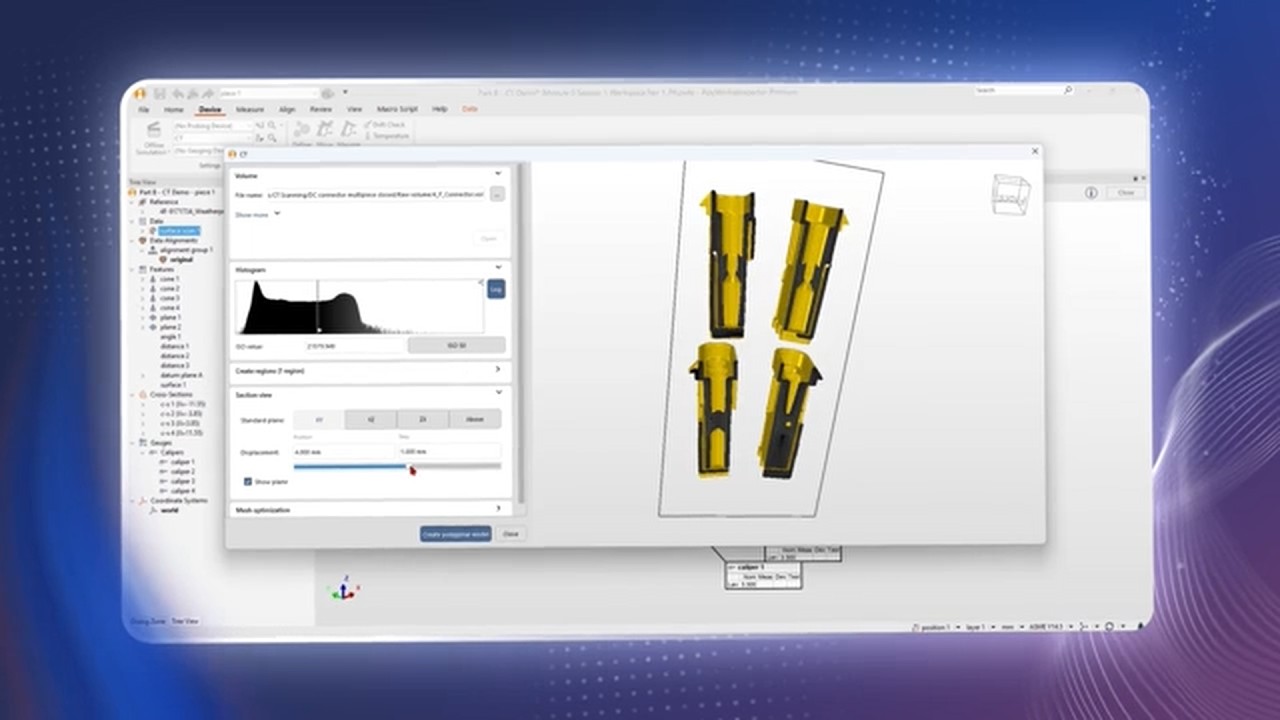Close the CT dialog with the X
Screen dimensions: 1280x720
tap(1034, 152)
